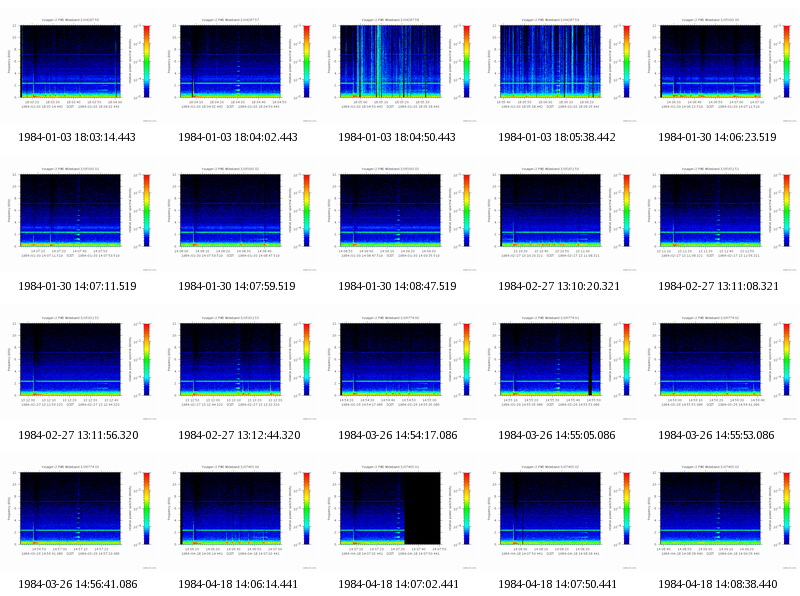Click the caption 1984-01-03 18:04:02.443

tap(238, 137)
